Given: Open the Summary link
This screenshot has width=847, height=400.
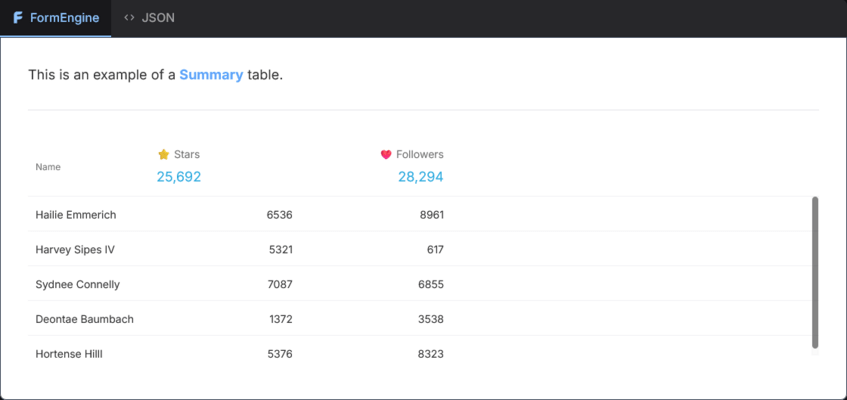Looking at the screenshot, I should click(211, 75).
